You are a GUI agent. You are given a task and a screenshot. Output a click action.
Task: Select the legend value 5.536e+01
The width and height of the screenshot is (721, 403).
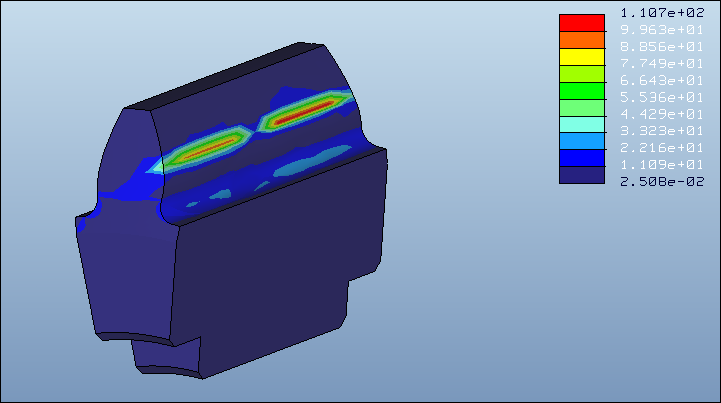[662, 97]
